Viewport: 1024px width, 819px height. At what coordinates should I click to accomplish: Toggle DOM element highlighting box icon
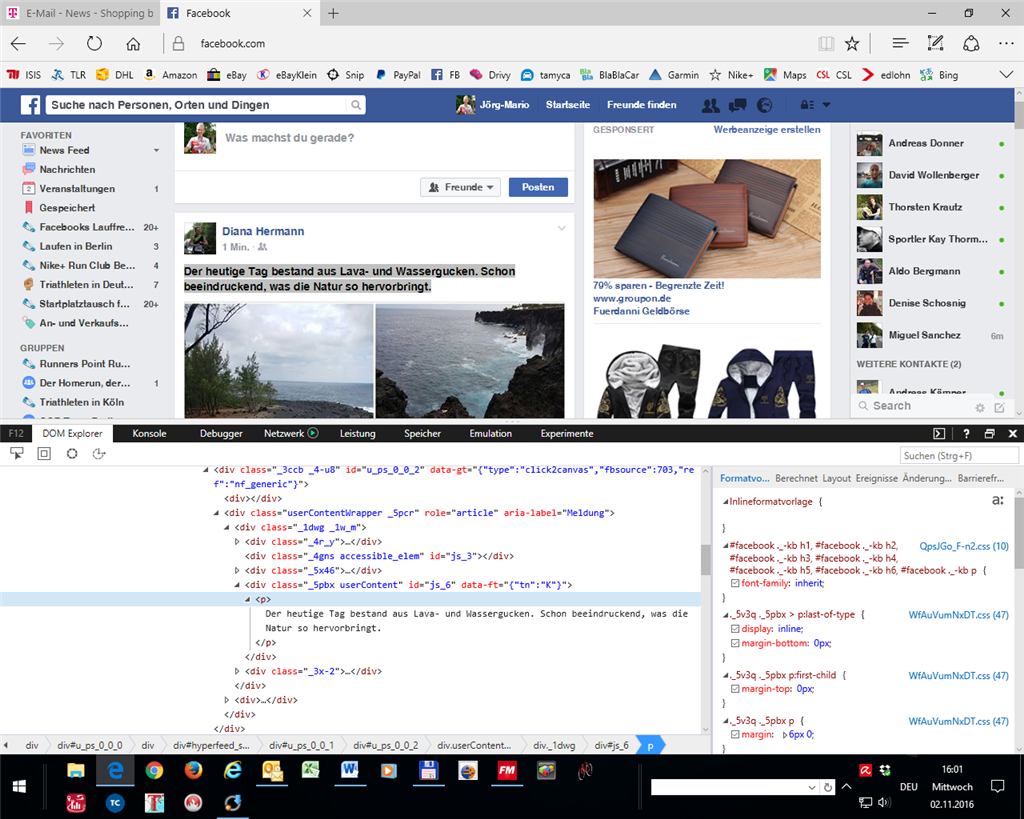(44, 453)
